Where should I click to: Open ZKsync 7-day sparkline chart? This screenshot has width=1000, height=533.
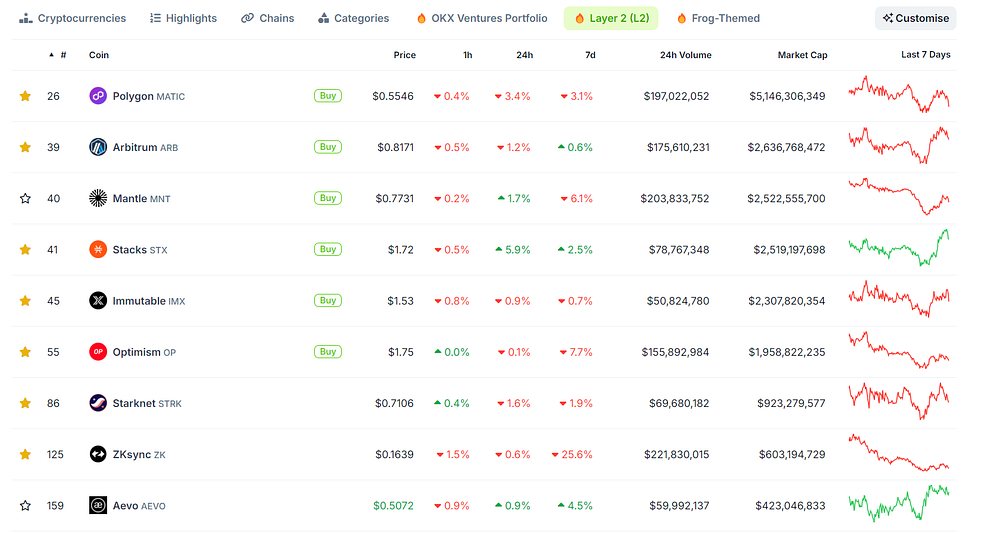[x=899, y=453]
